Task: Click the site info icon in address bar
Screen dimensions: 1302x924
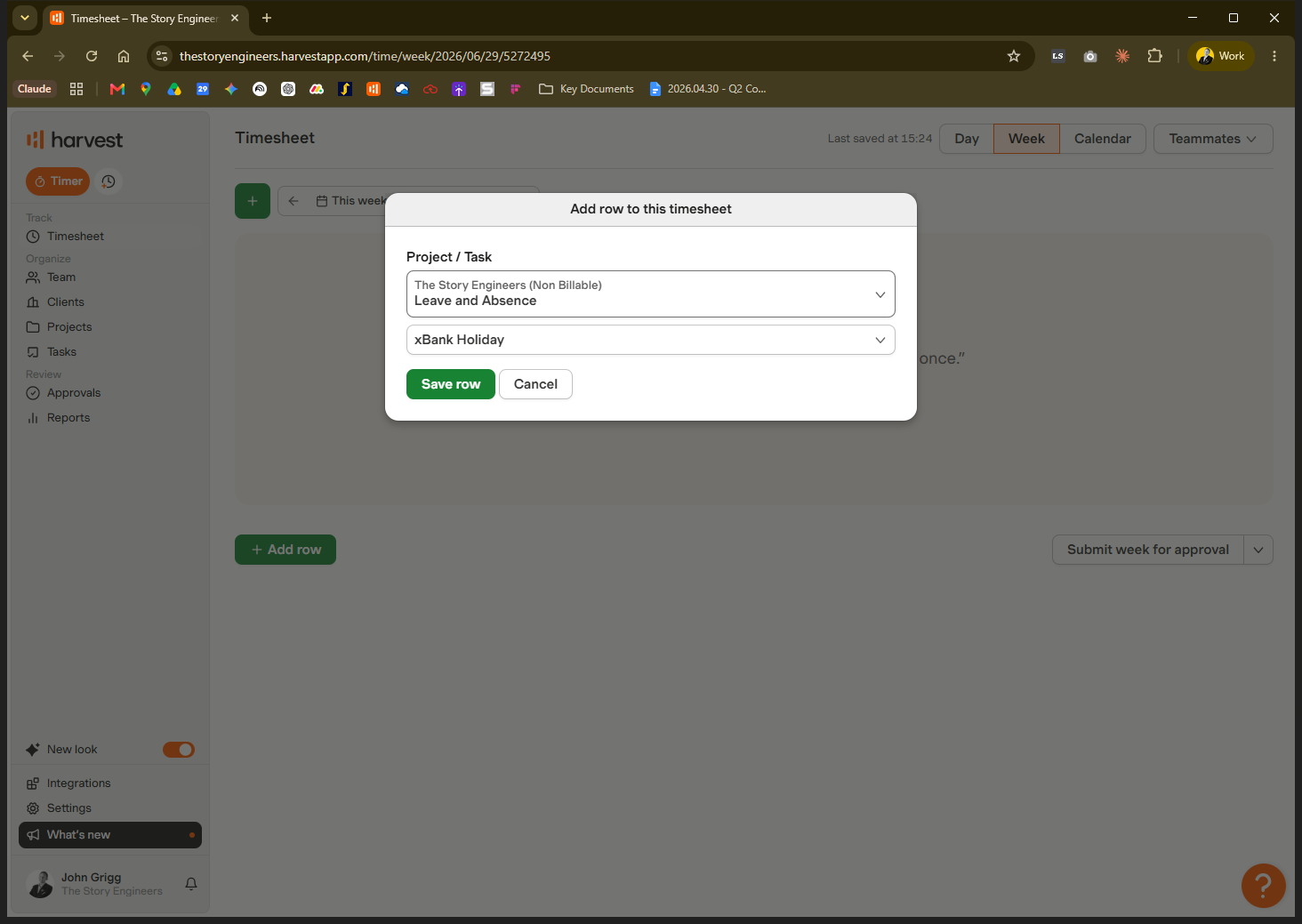Action: [x=162, y=56]
